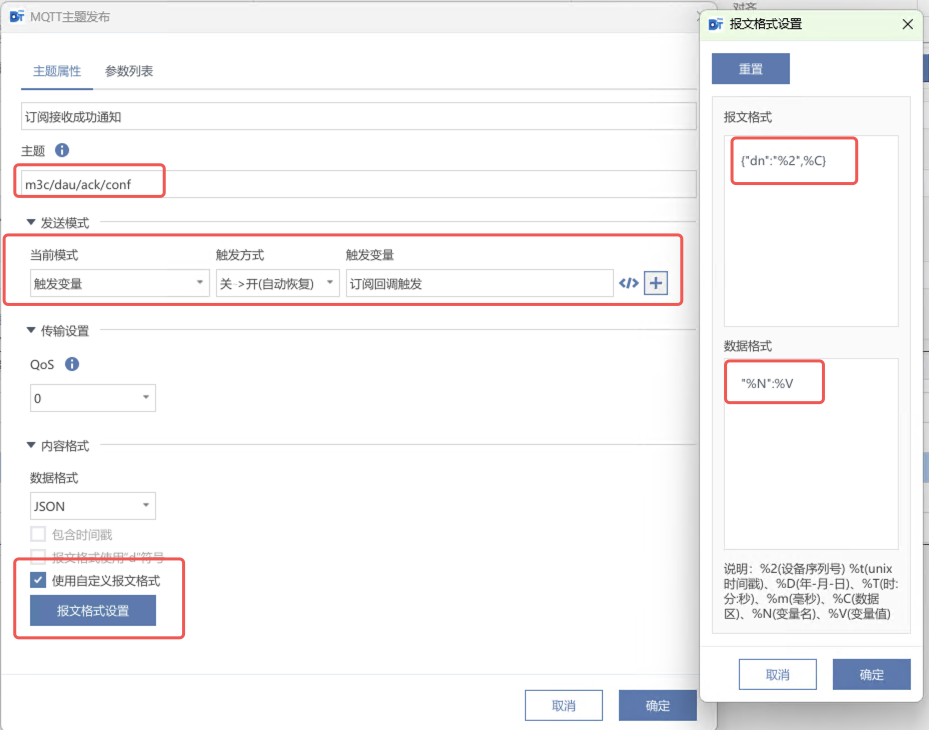Open the 触发方式 dropdown

click(277, 284)
